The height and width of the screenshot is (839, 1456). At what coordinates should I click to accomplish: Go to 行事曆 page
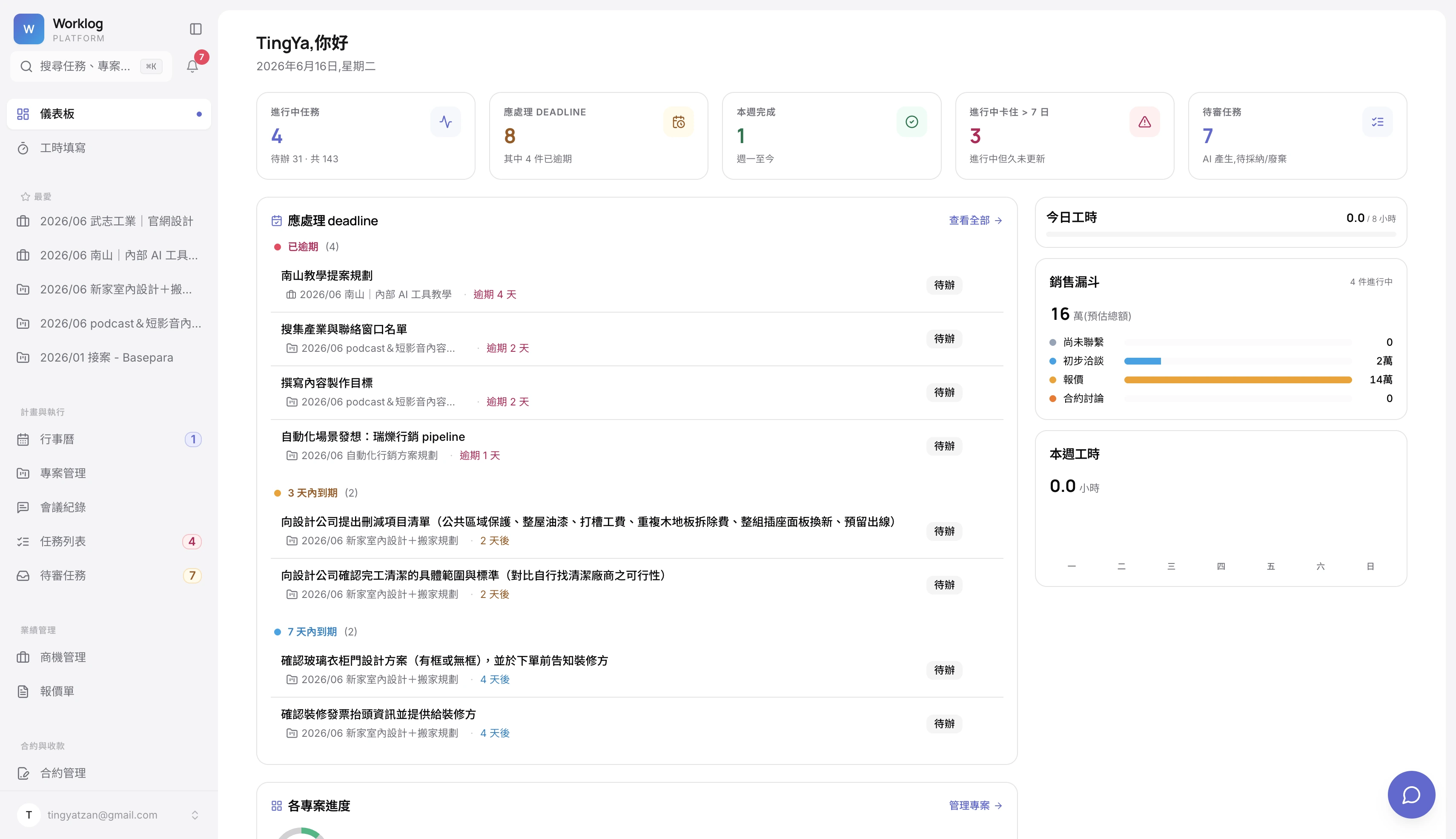pos(109,439)
